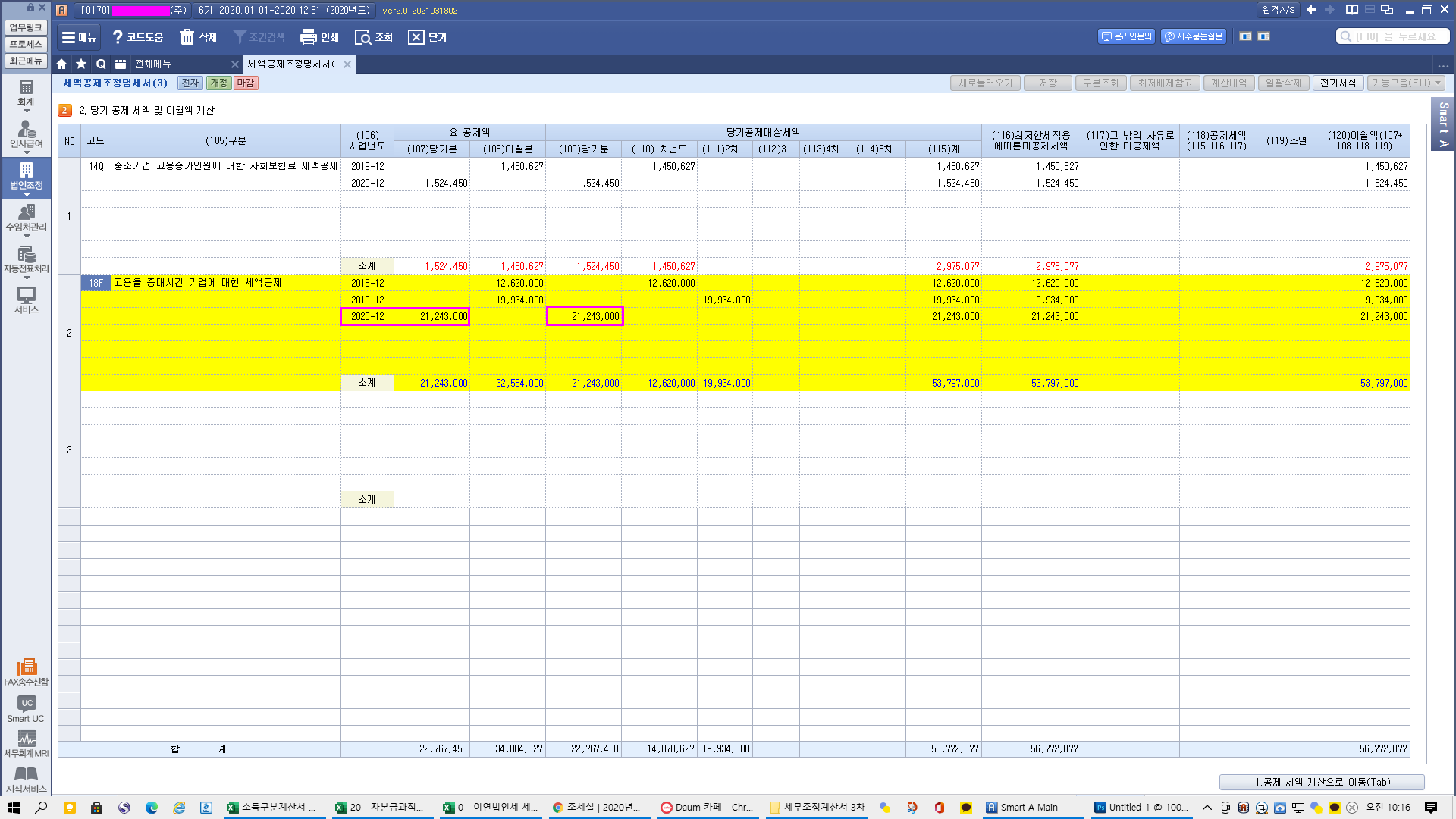Viewport: 1456px width, 819px height.
Task: Toggle the 전자 status tag
Action: pyautogui.click(x=190, y=83)
